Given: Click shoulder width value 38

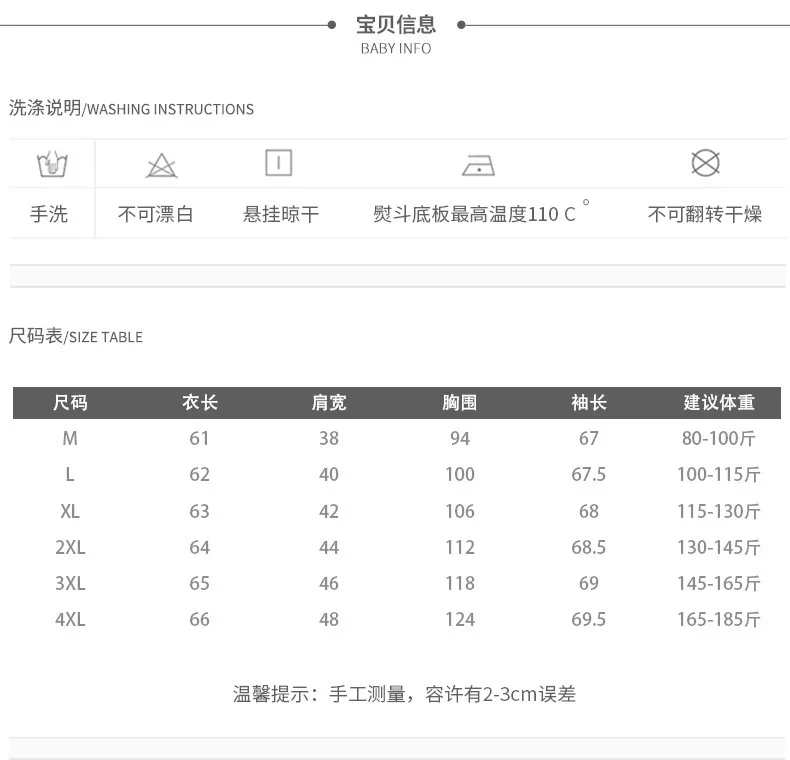Looking at the screenshot, I should tap(329, 438).
